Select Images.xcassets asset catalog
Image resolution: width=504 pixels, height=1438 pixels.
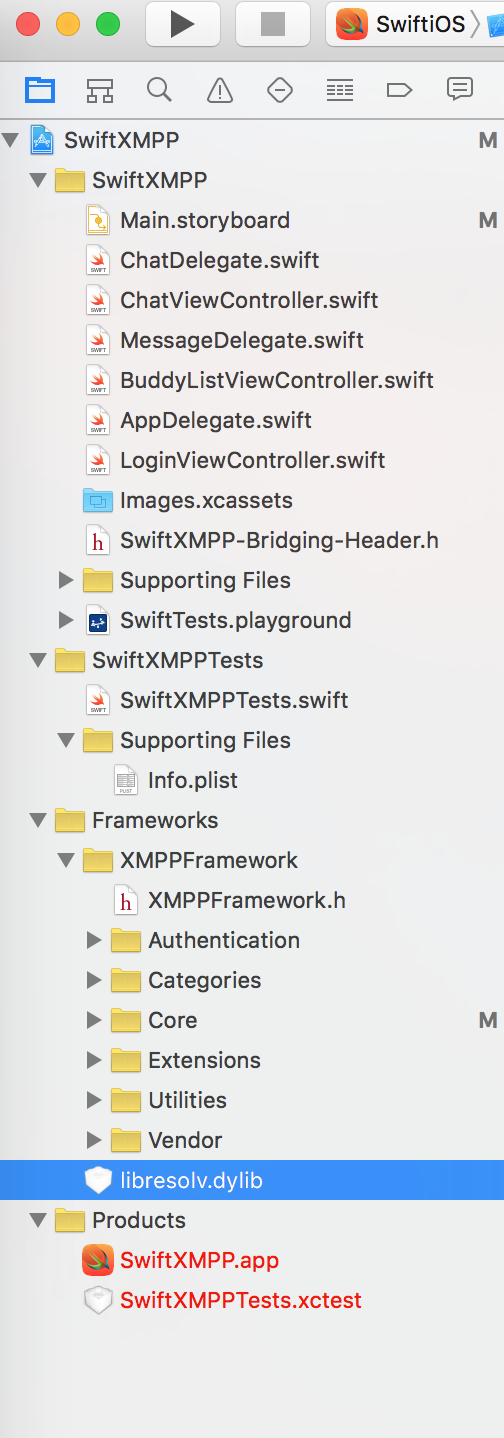pos(206,500)
